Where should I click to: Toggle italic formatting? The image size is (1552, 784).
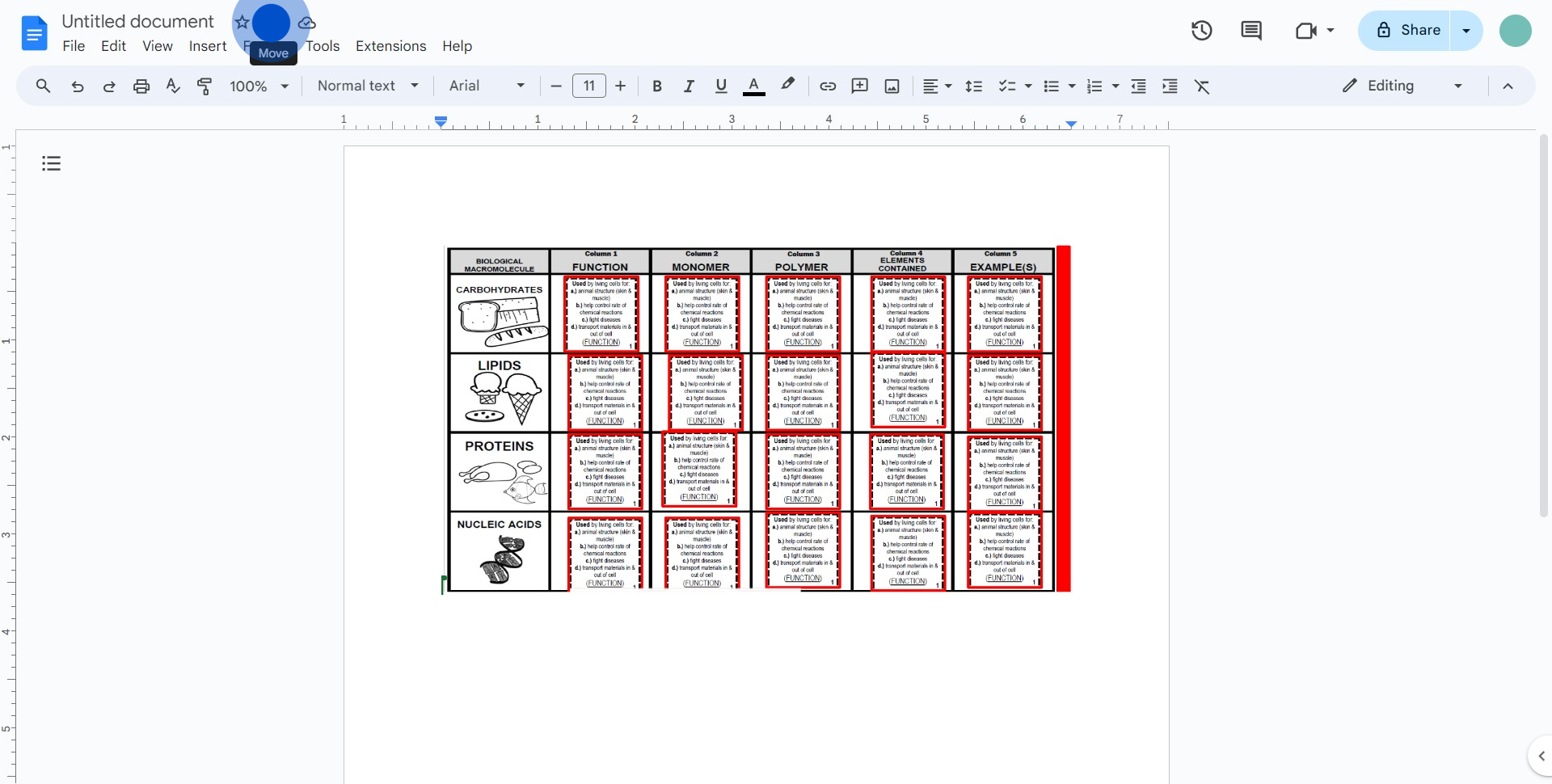pyautogui.click(x=689, y=86)
